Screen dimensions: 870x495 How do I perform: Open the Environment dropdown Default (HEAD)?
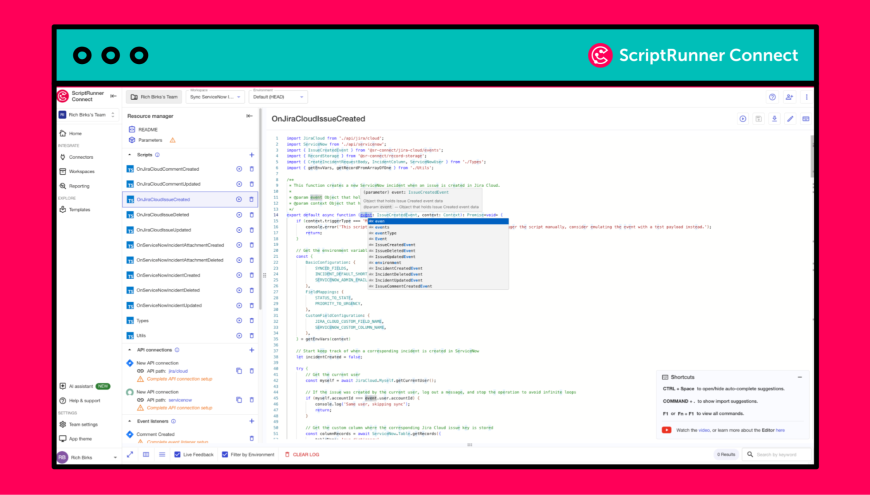pos(278,97)
